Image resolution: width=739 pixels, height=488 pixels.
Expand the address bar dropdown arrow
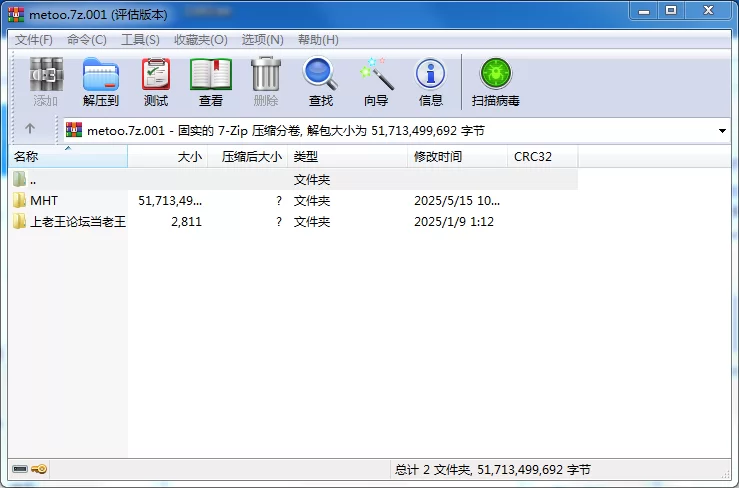(722, 131)
